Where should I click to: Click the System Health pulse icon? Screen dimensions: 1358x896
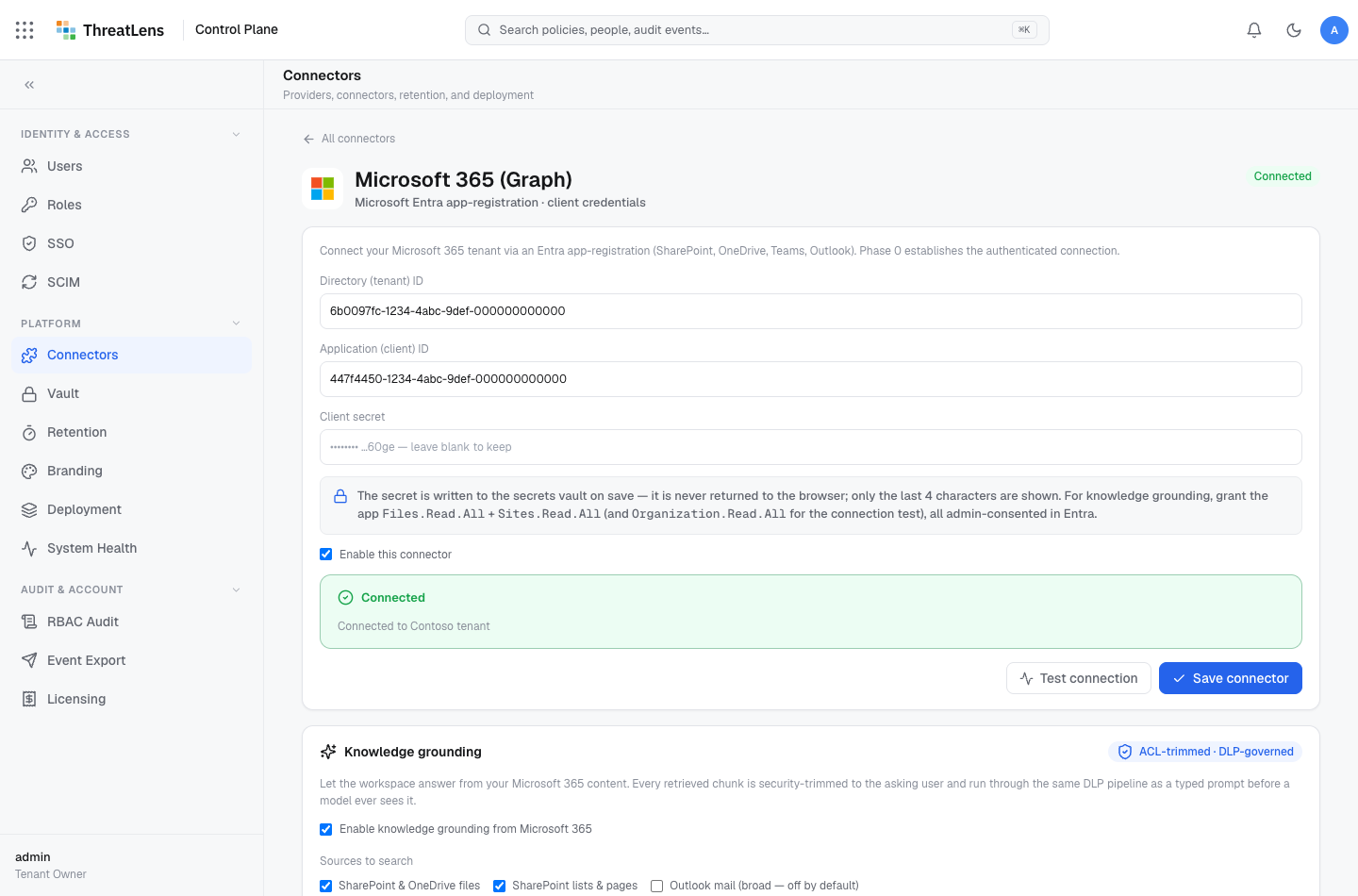[x=29, y=549]
